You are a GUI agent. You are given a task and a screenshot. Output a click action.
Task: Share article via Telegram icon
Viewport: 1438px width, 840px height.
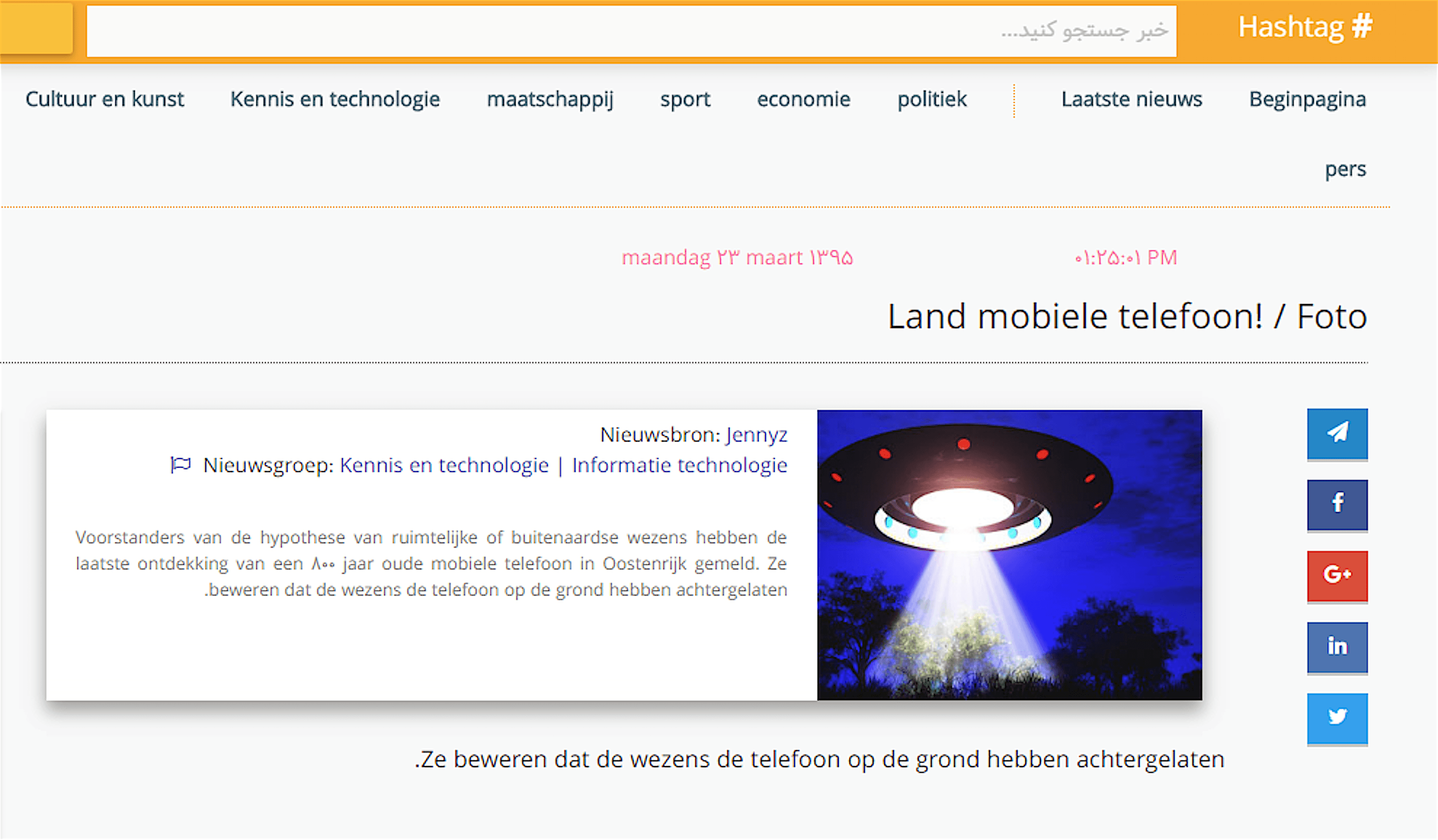coord(1336,433)
